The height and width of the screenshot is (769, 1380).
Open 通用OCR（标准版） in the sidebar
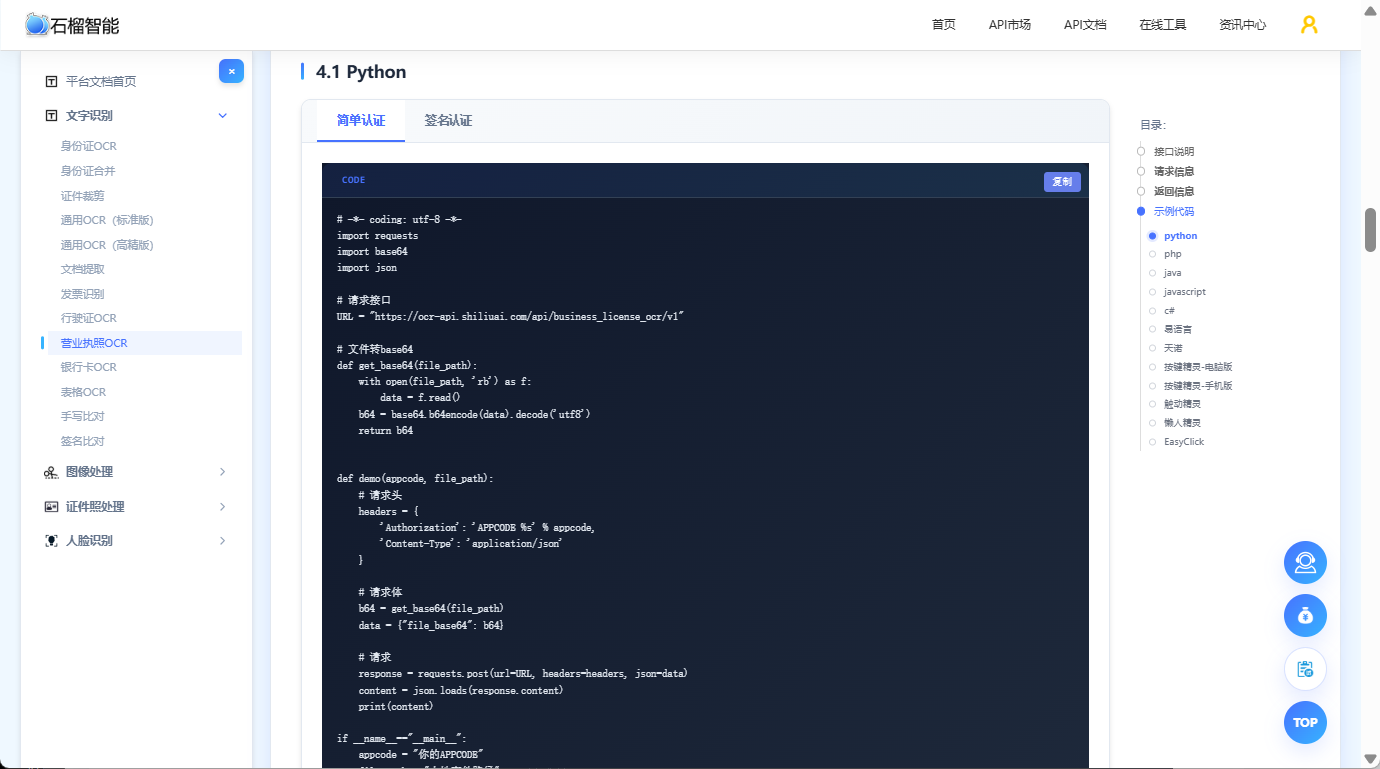[x=107, y=220]
